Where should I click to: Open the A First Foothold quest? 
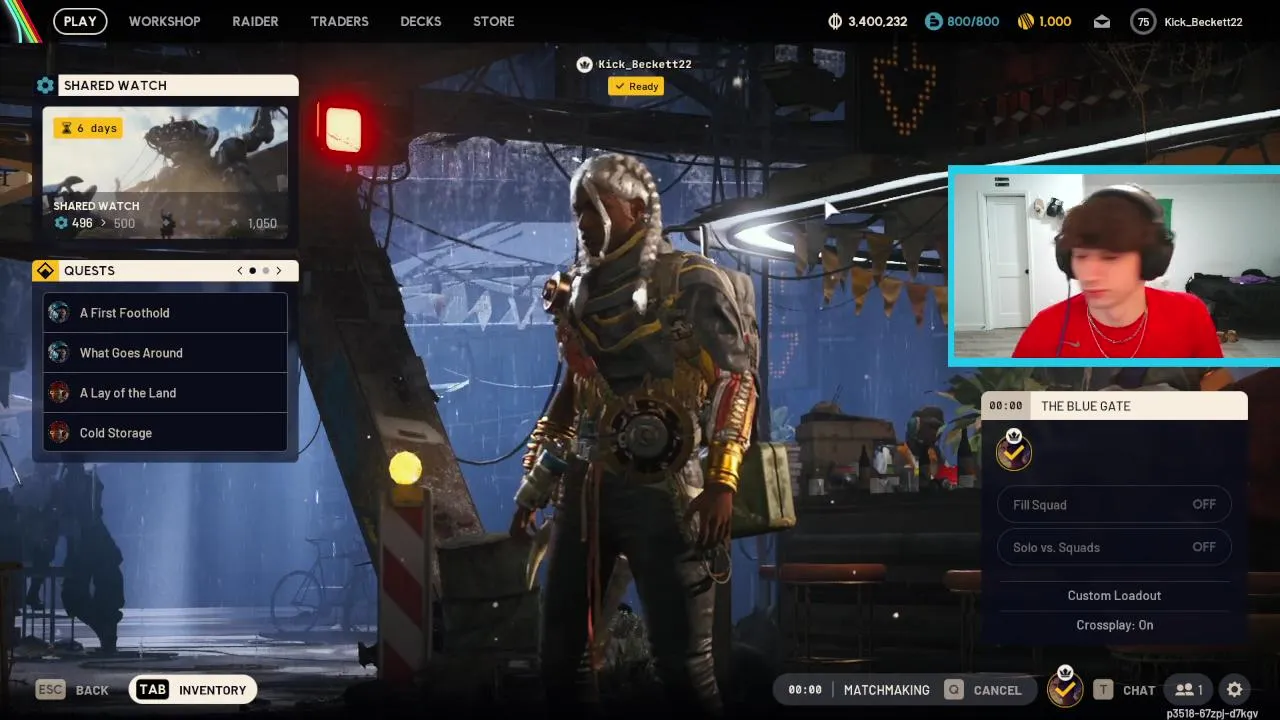point(165,313)
